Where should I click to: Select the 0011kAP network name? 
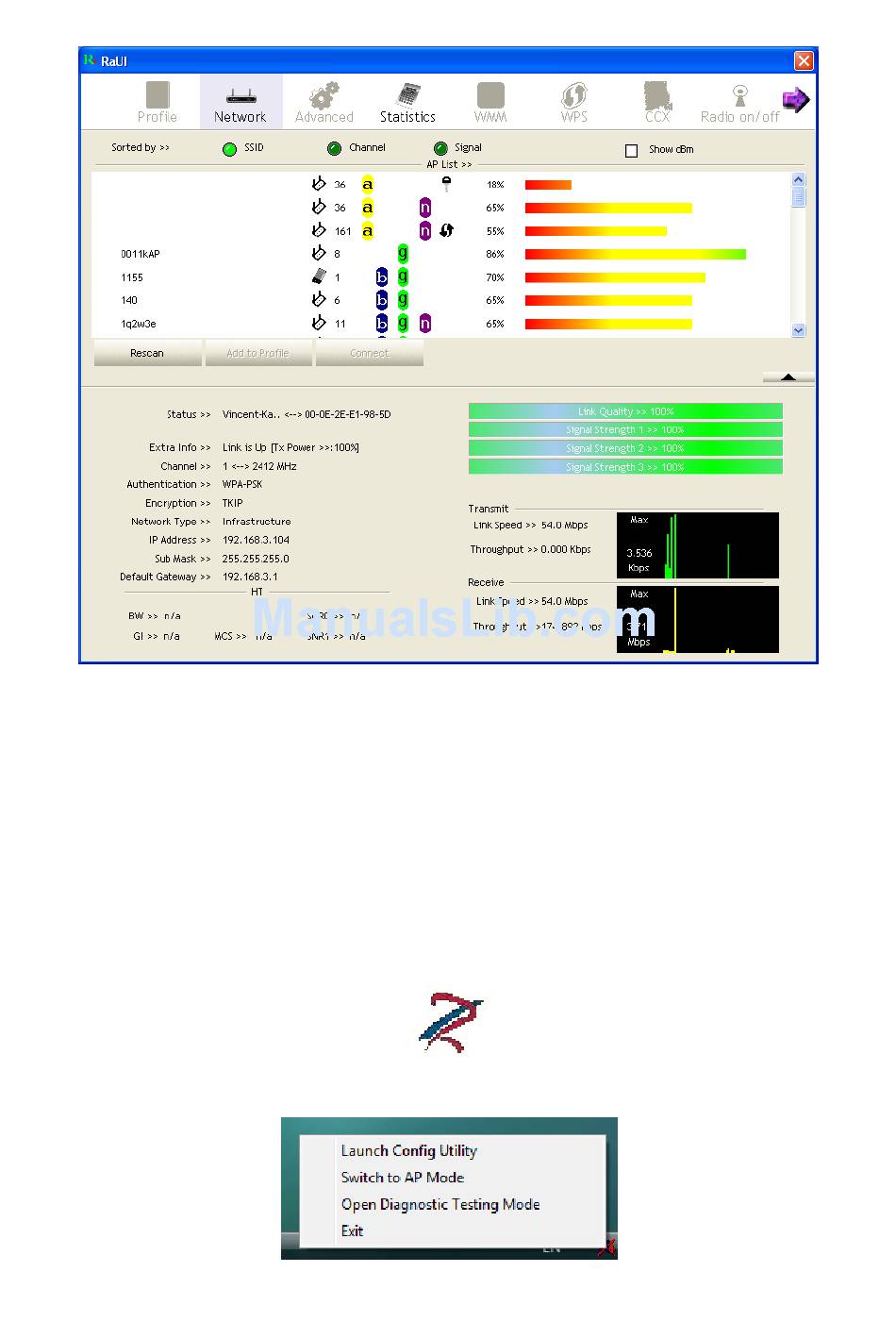coord(141,254)
